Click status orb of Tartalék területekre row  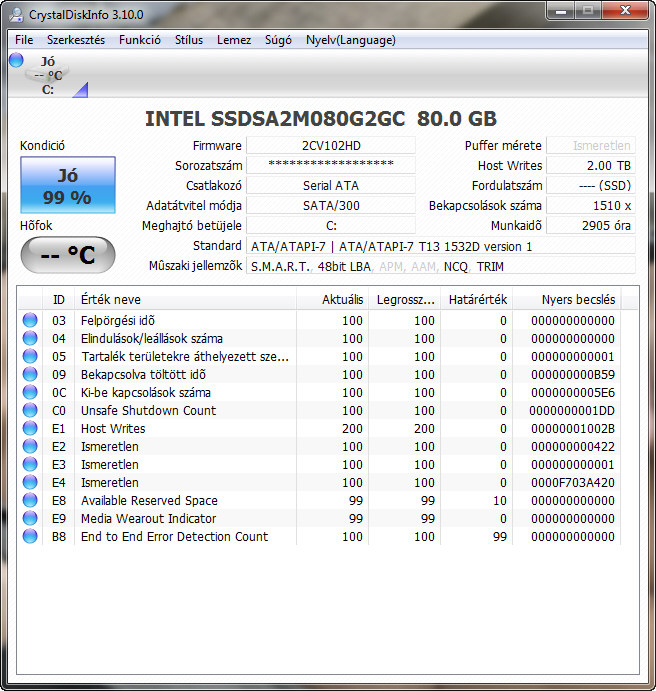pos(30,356)
